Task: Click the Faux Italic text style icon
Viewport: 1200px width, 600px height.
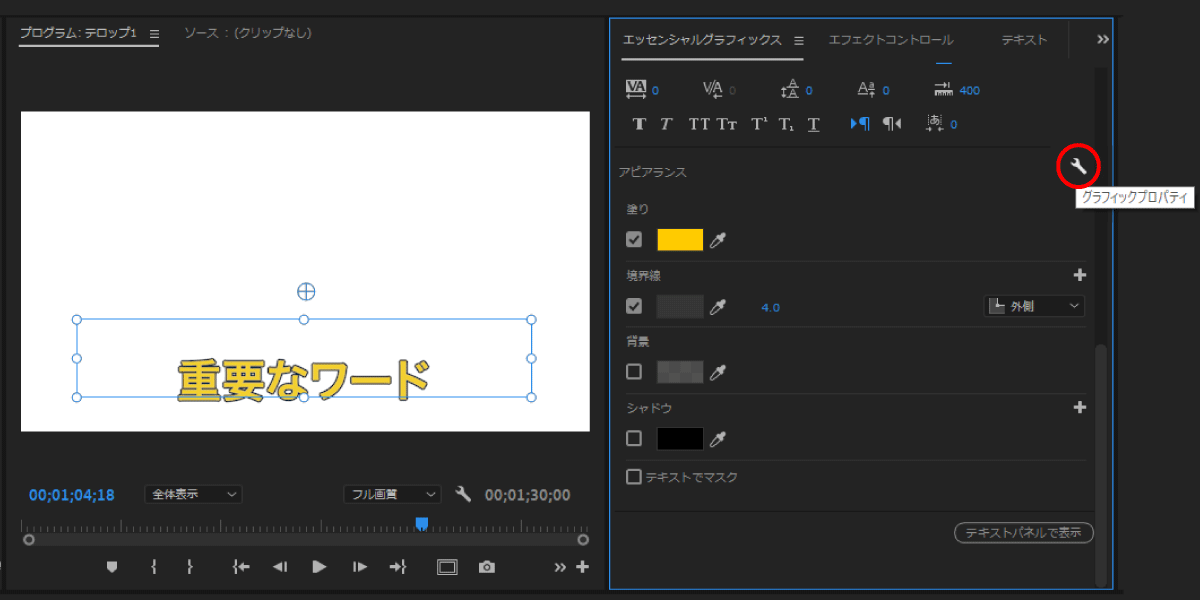Action: (x=666, y=124)
